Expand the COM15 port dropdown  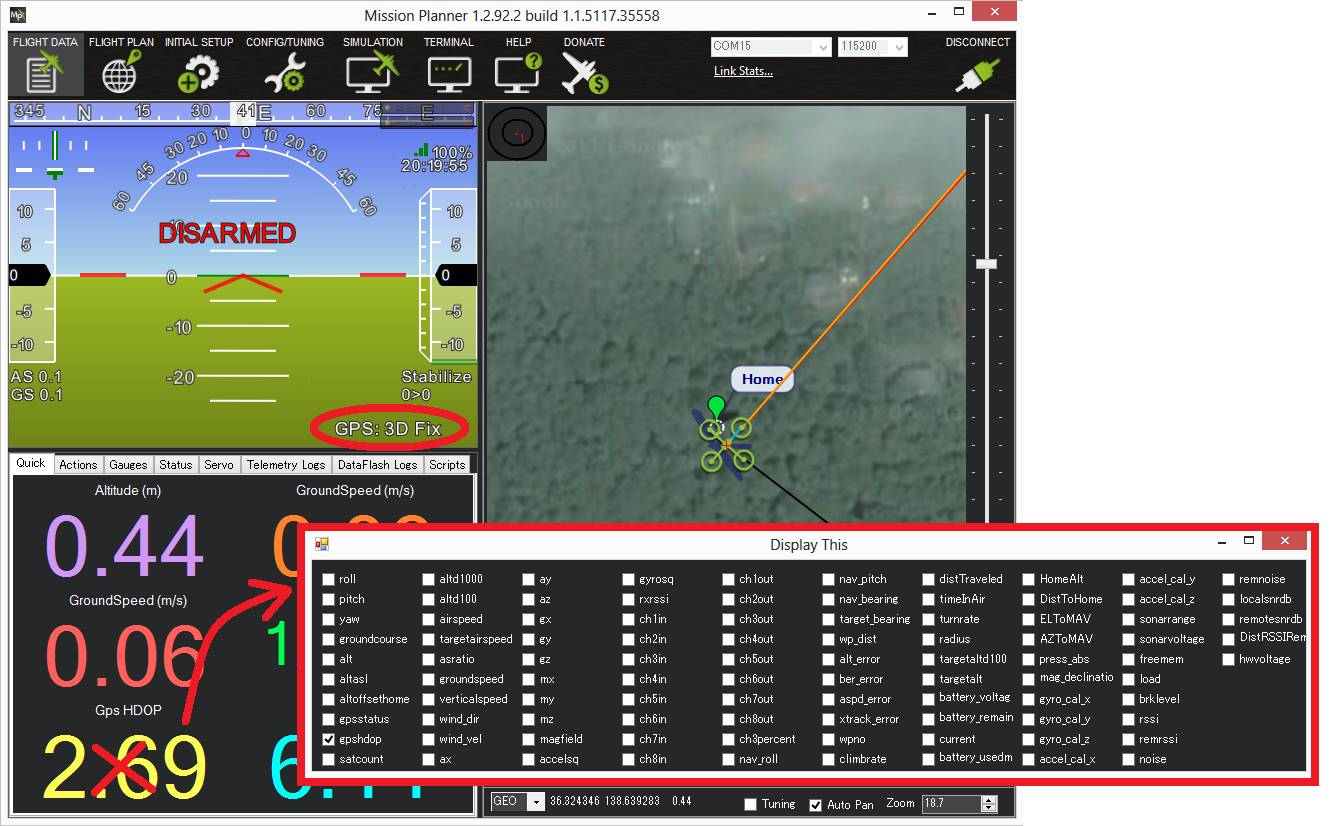[823, 47]
